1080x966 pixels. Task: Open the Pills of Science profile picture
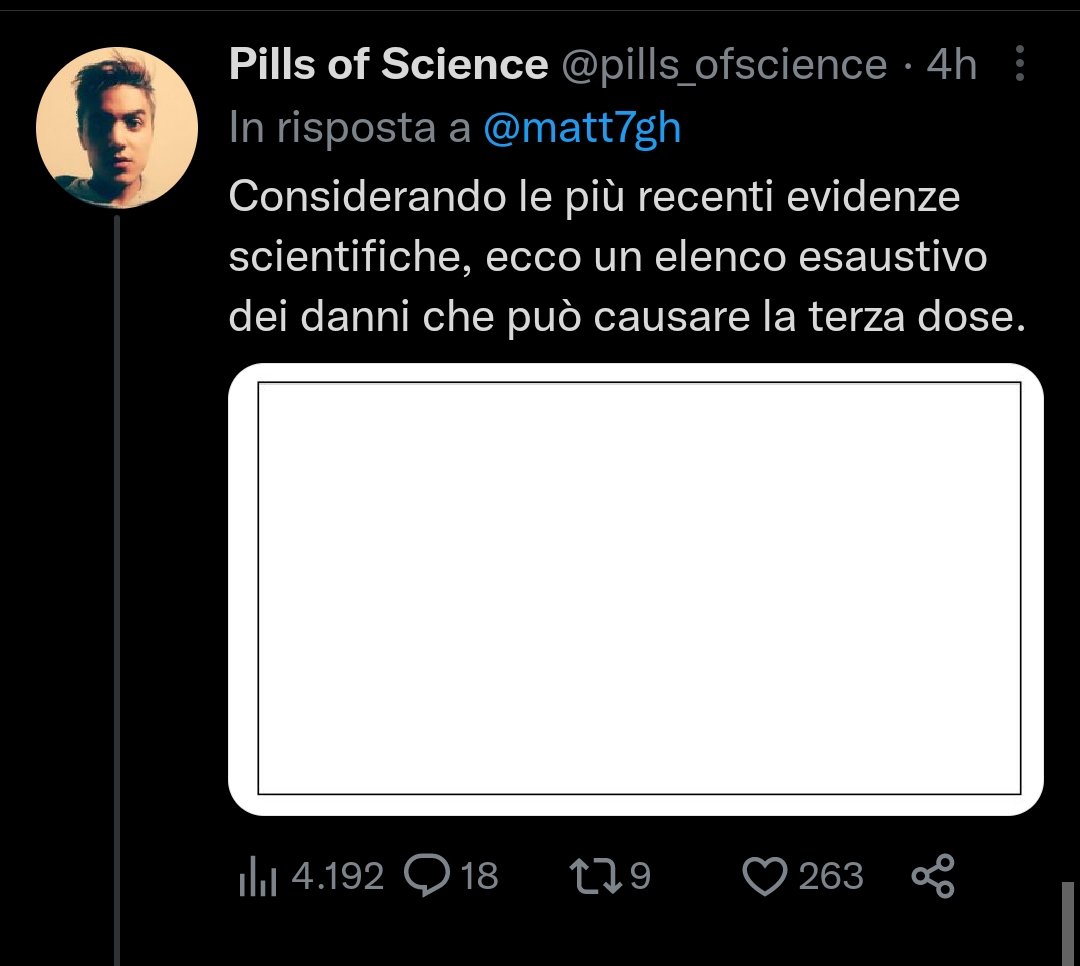tap(117, 127)
